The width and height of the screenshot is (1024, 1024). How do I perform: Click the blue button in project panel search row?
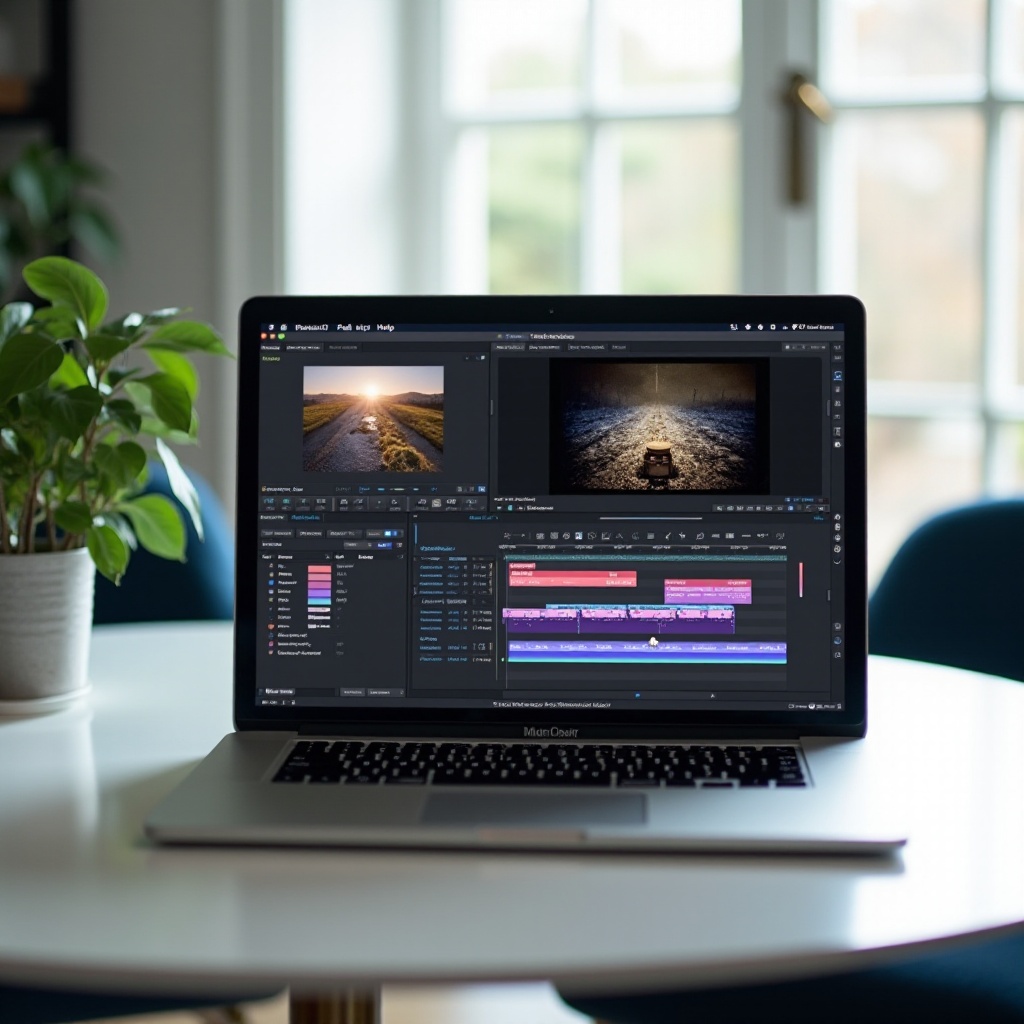[383, 545]
